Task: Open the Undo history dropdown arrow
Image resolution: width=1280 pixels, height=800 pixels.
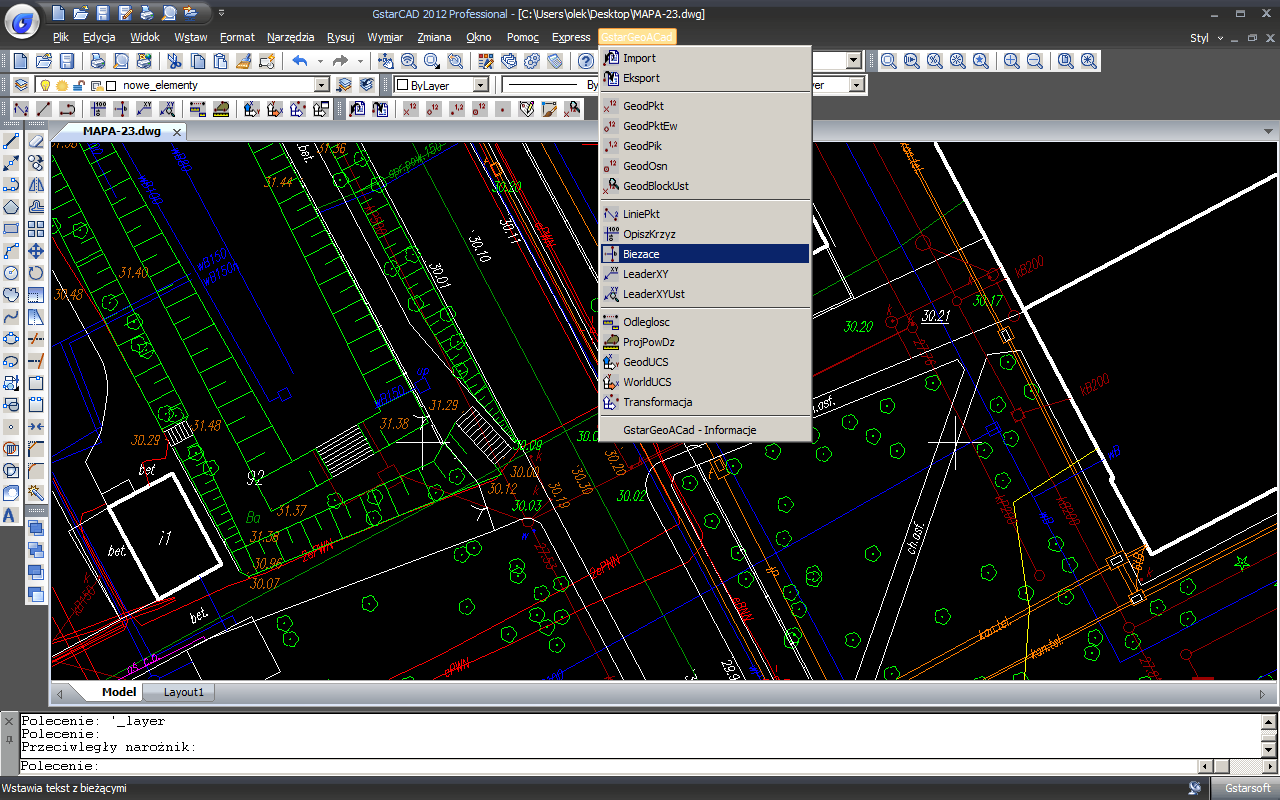Action: [x=321, y=61]
